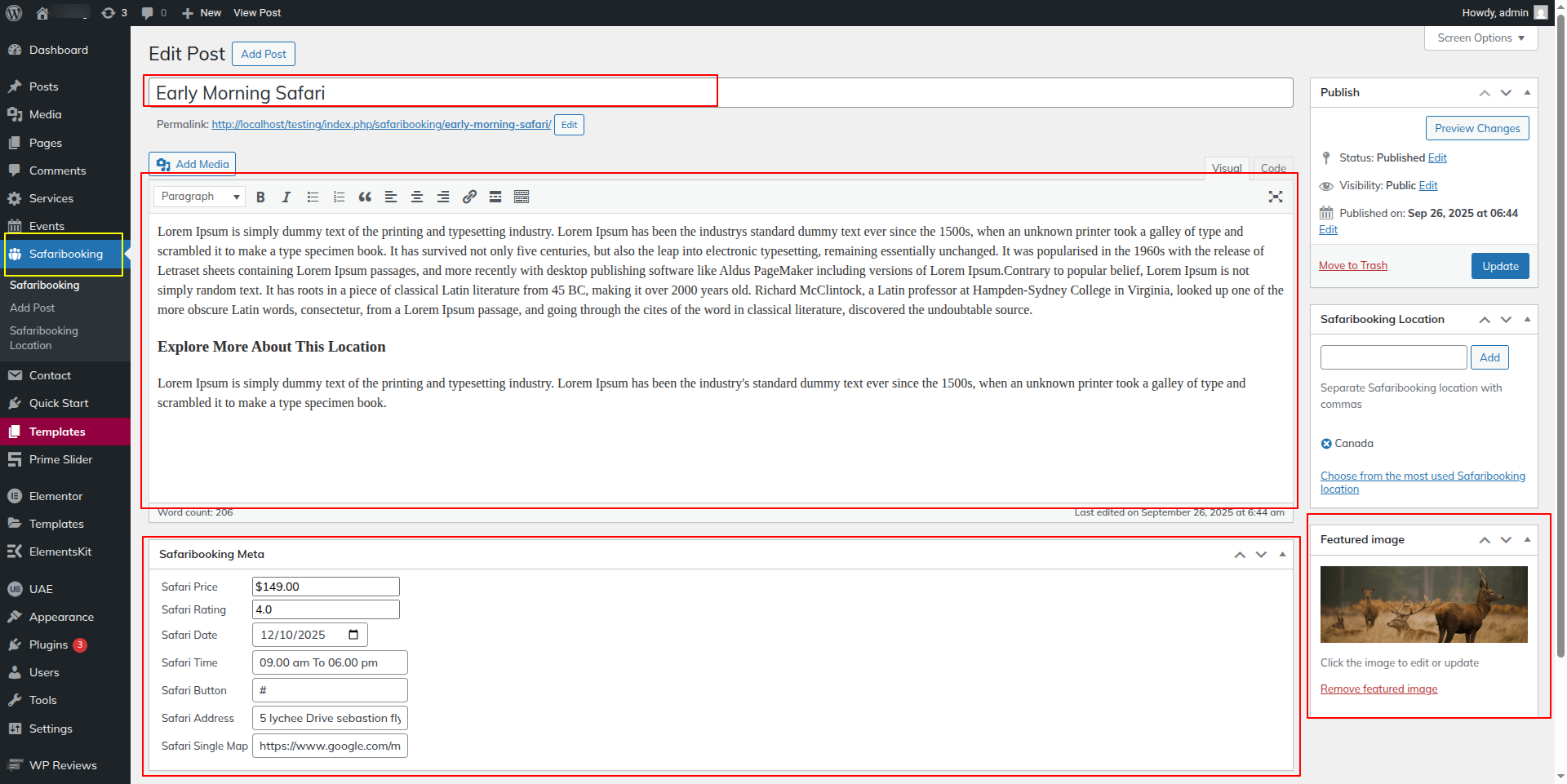The image size is (1567, 784).
Task: Click the featured image deer thumbnail
Action: point(1423,605)
